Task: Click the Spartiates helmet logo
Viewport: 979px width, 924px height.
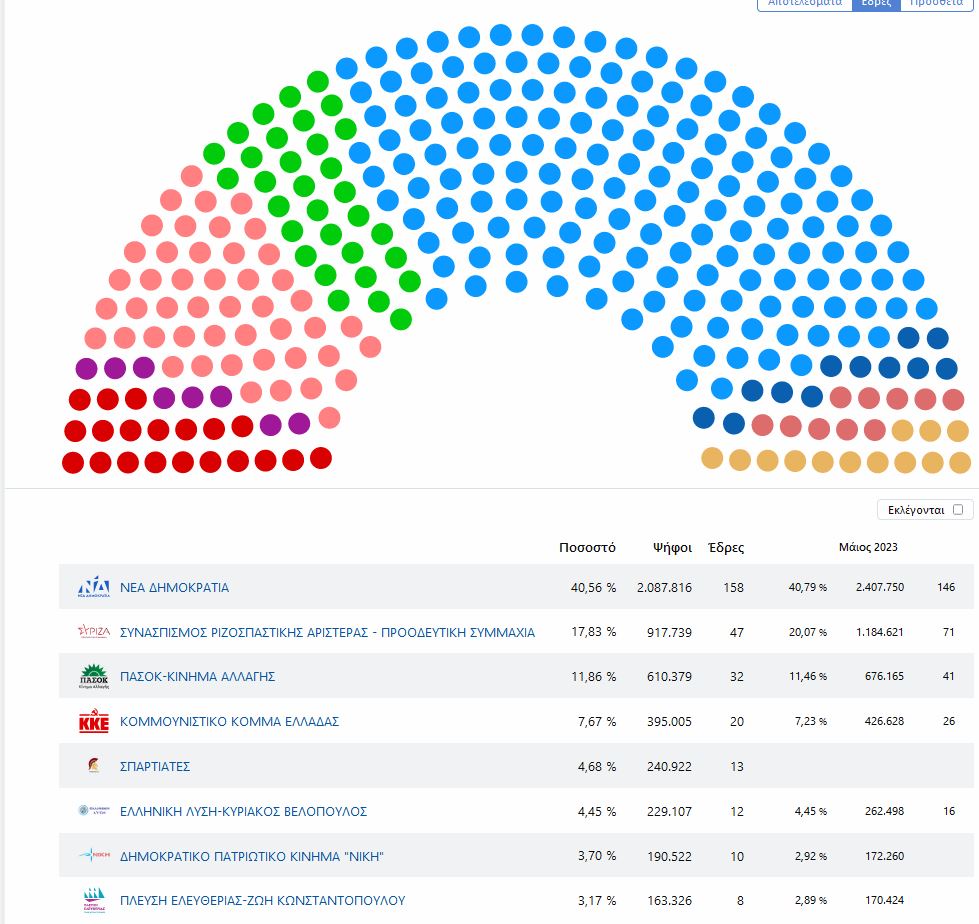Action: click(93, 766)
